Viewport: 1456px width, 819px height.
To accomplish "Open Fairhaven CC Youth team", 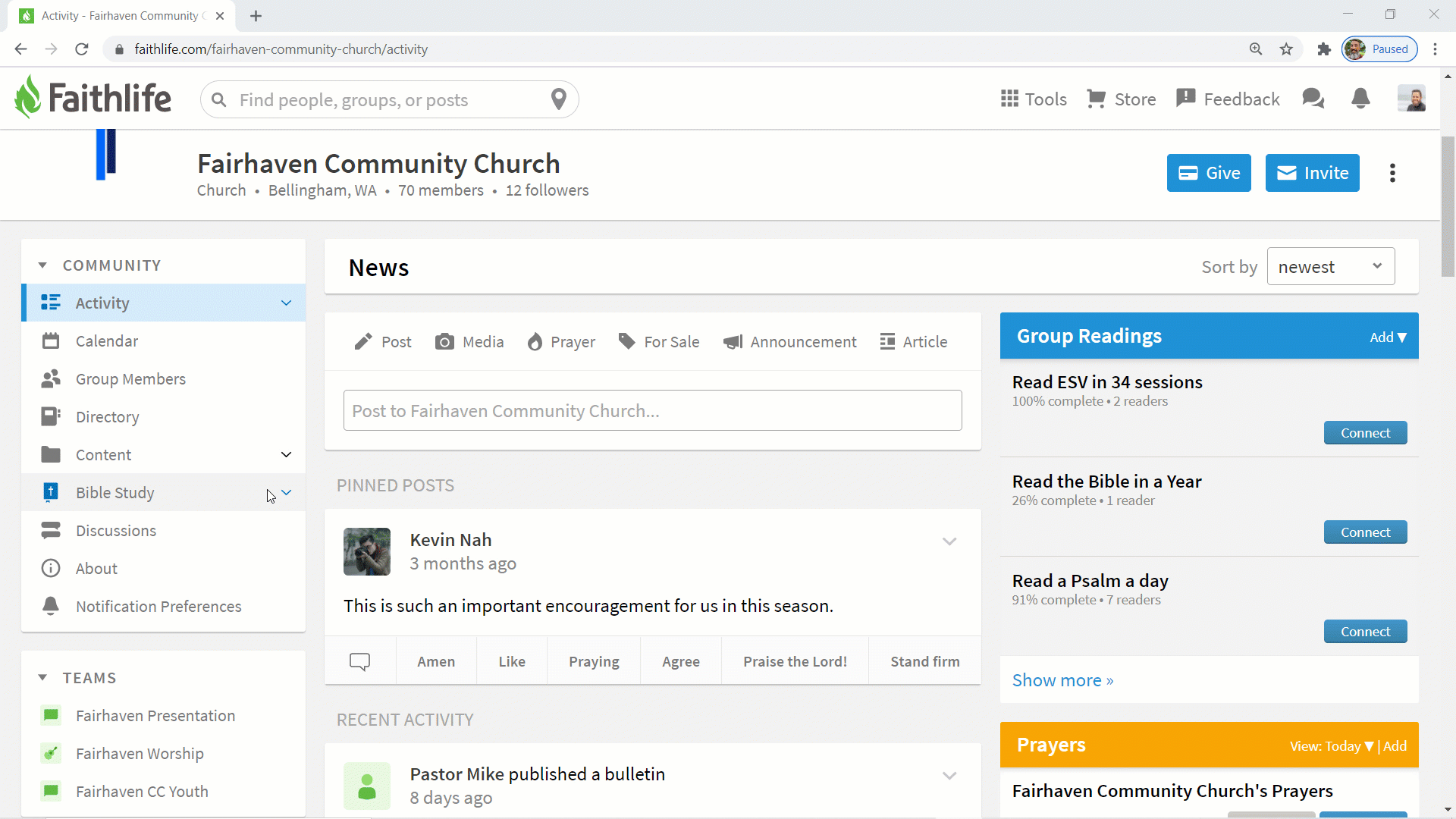I will coord(142,792).
